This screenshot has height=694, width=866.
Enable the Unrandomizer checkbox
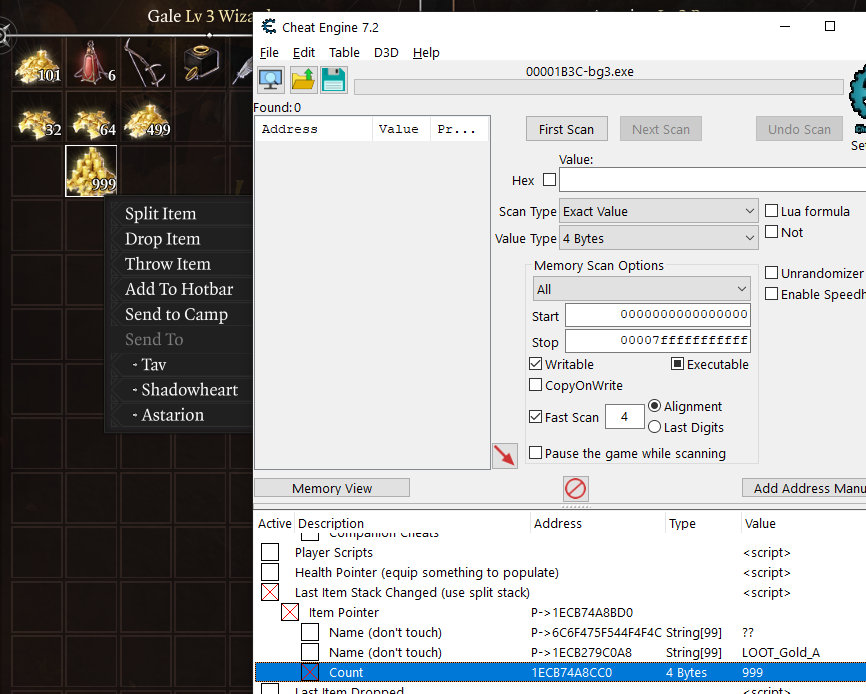pyautogui.click(x=772, y=273)
